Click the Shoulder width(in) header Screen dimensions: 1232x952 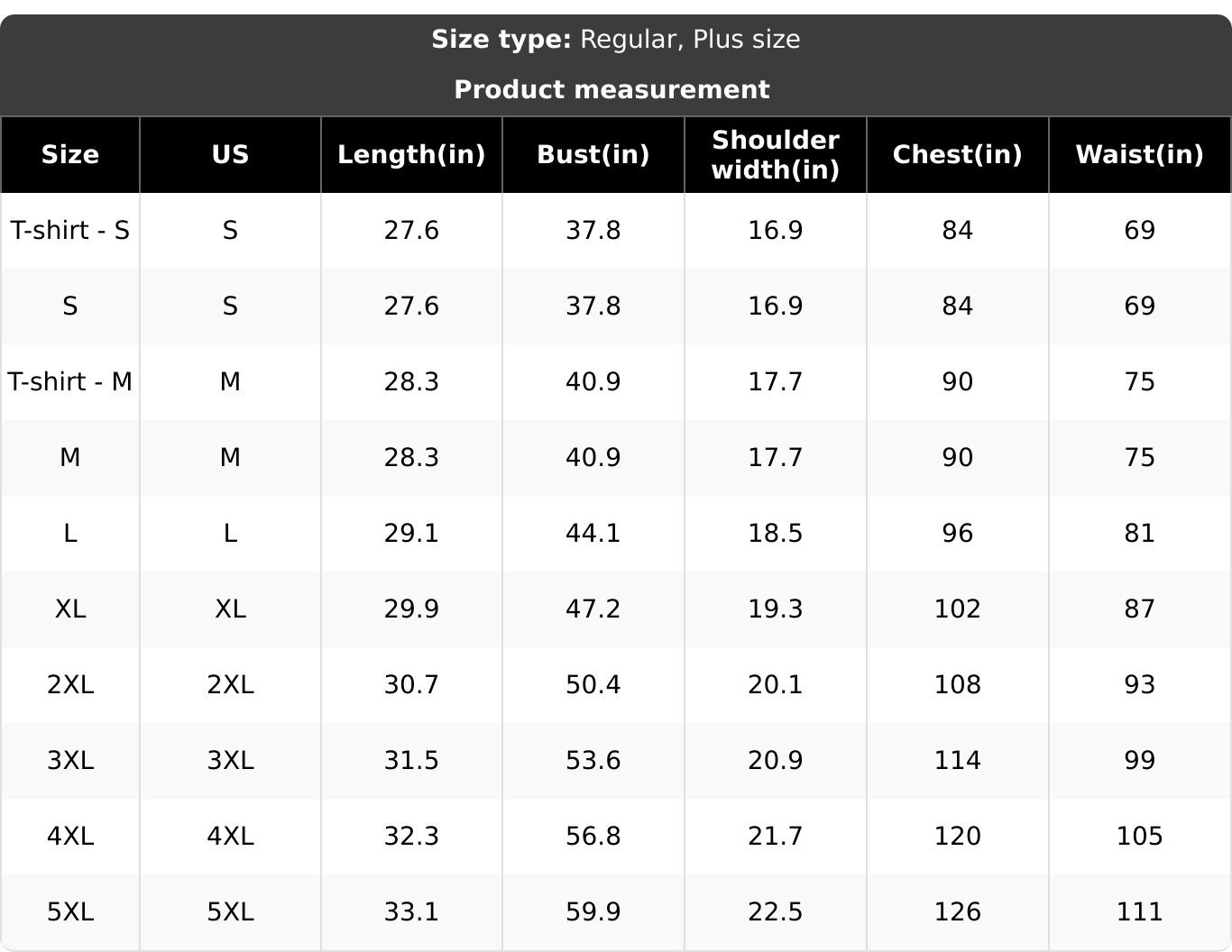(775, 154)
